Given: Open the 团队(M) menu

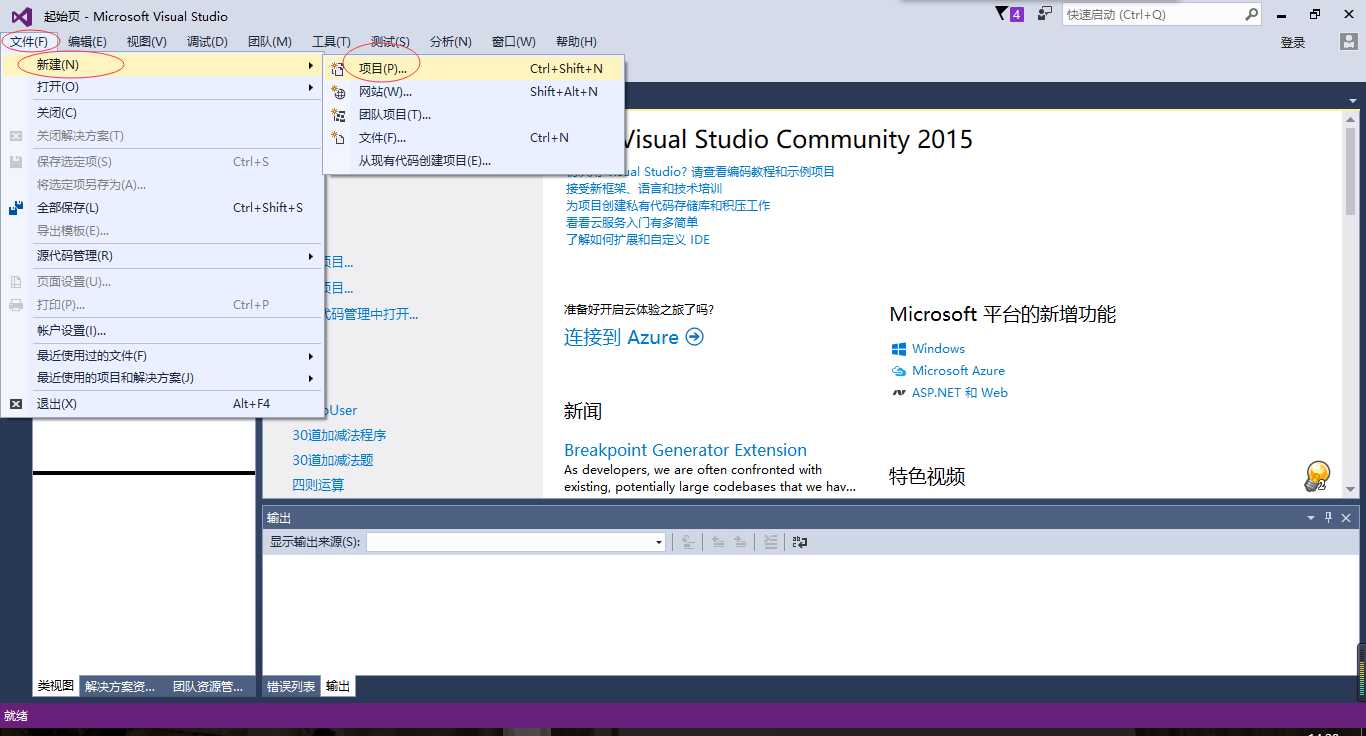Looking at the screenshot, I should (269, 41).
